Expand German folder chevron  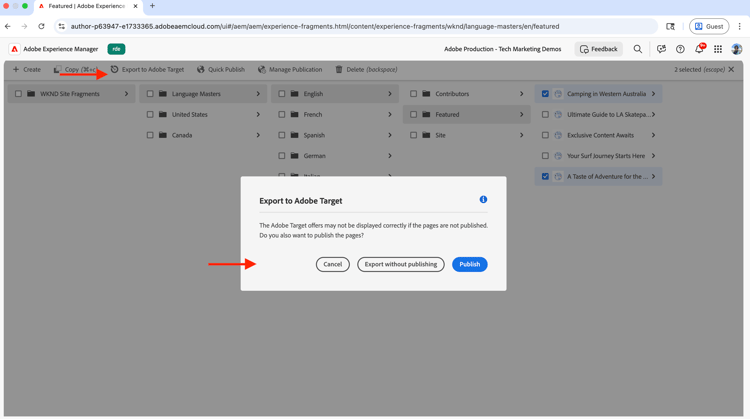pyautogui.click(x=390, y=155)
